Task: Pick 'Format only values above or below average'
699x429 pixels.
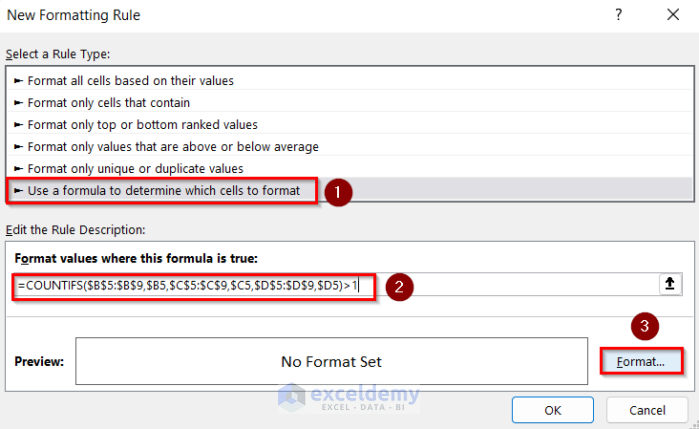Action: (x=173, y=146)
